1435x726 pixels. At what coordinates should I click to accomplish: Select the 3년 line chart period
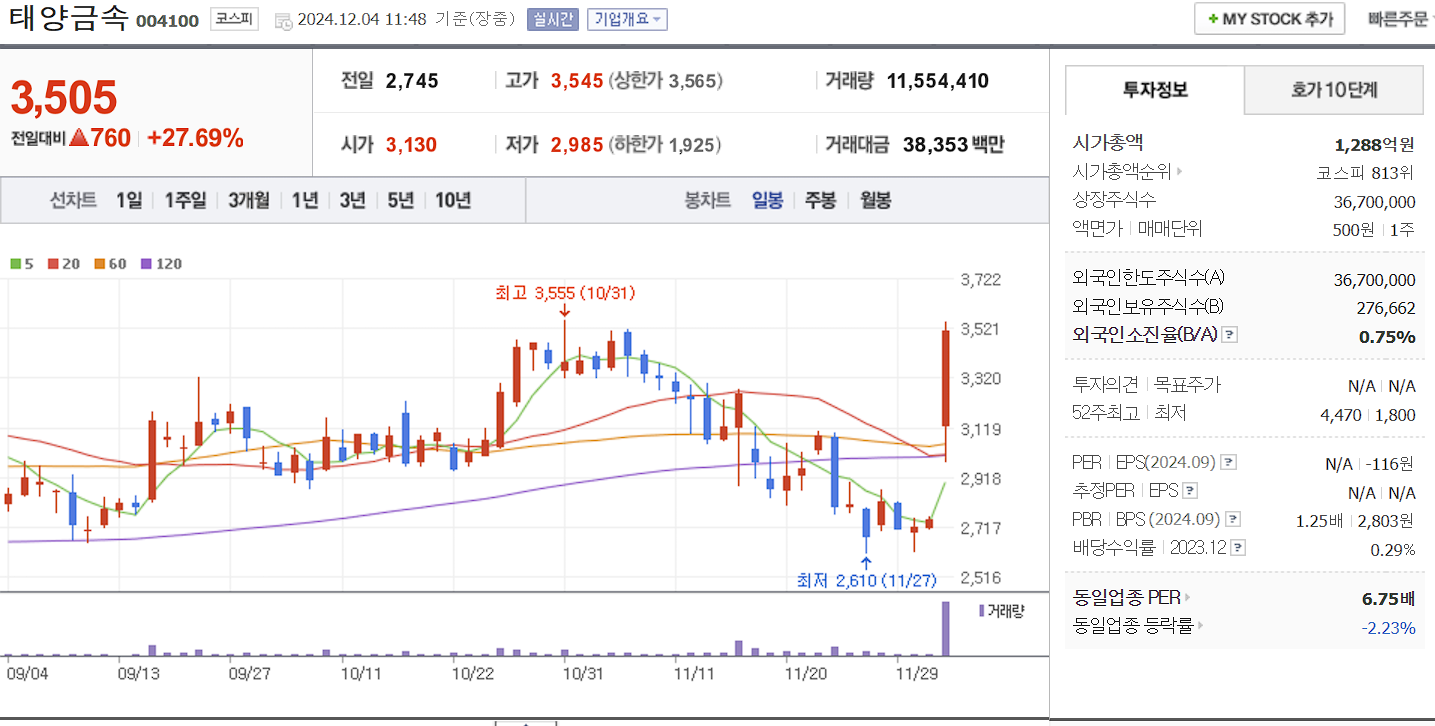click(x=352, y=200)
